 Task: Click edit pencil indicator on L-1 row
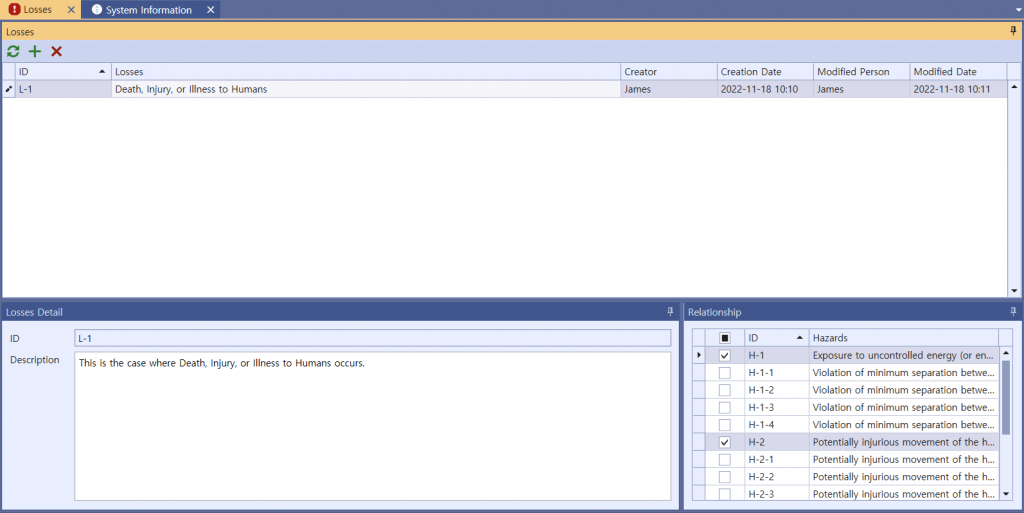point(8,89)
